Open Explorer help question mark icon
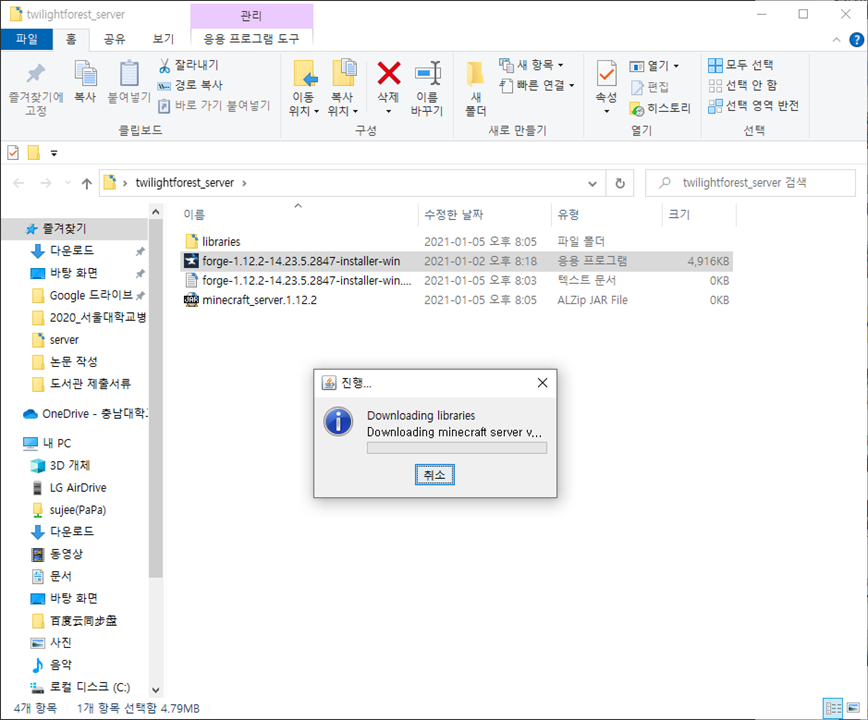 (856, 40)
